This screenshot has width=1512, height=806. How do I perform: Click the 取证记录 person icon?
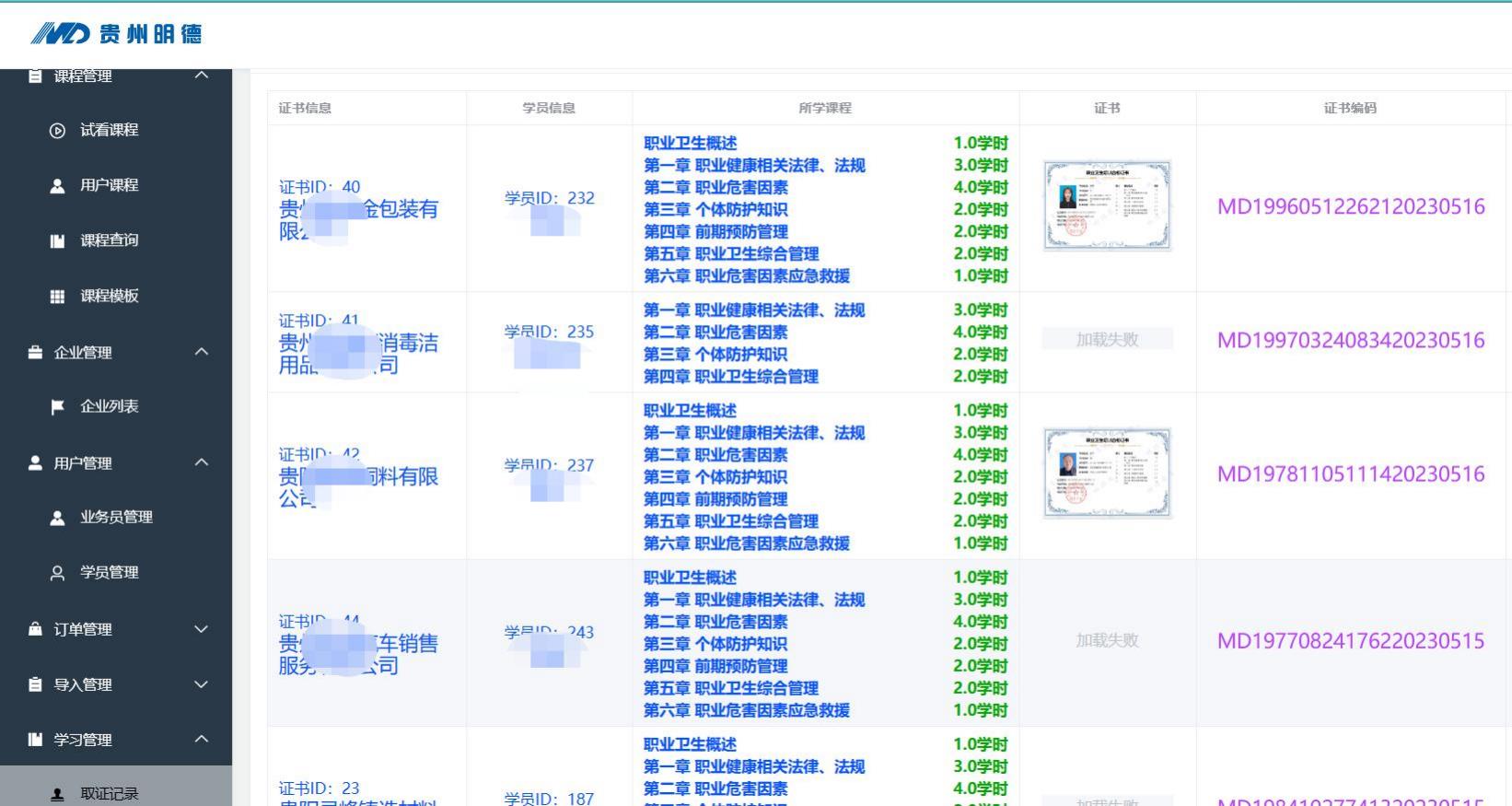point(57,794)
